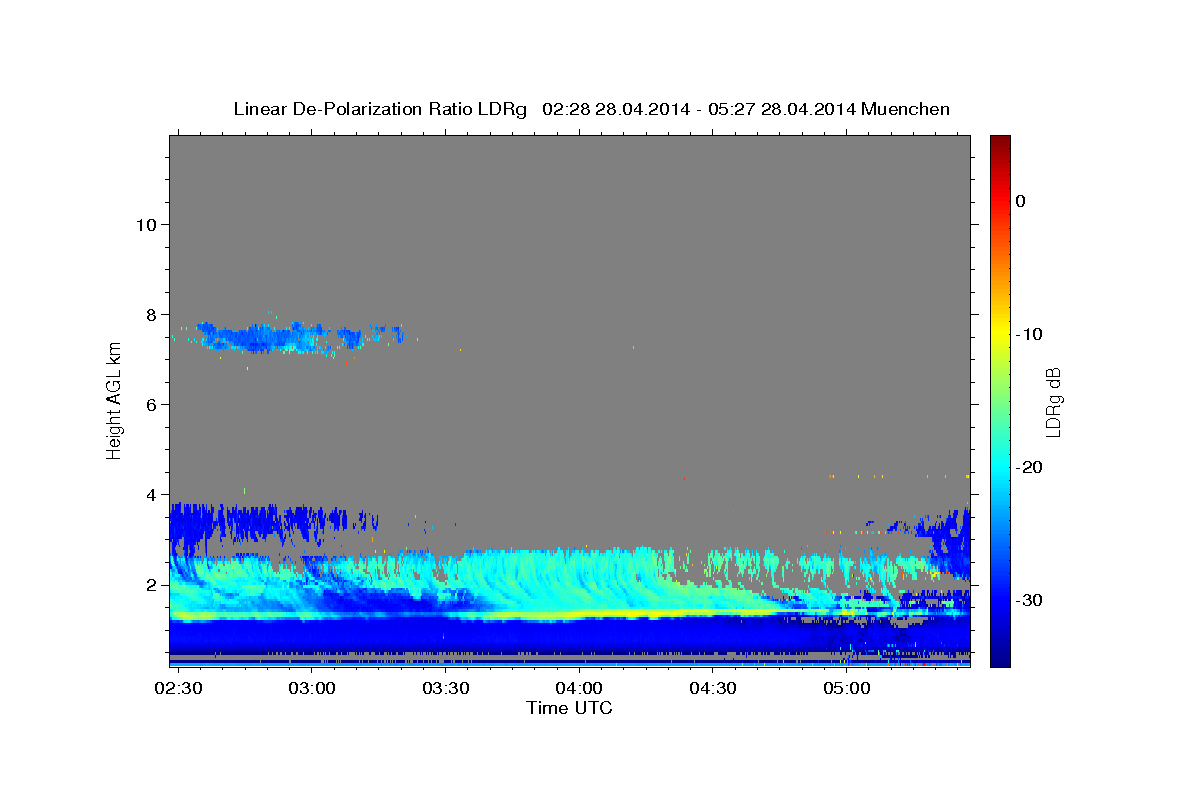Click the height tick label '8'
This screenshot has height=800, width=1200.
click(x=151, y=314)
